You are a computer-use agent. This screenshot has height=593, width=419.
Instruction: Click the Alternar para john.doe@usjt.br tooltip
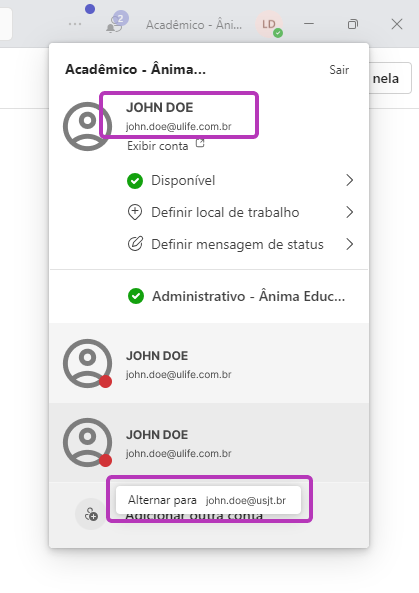click(x=208, y=500)
